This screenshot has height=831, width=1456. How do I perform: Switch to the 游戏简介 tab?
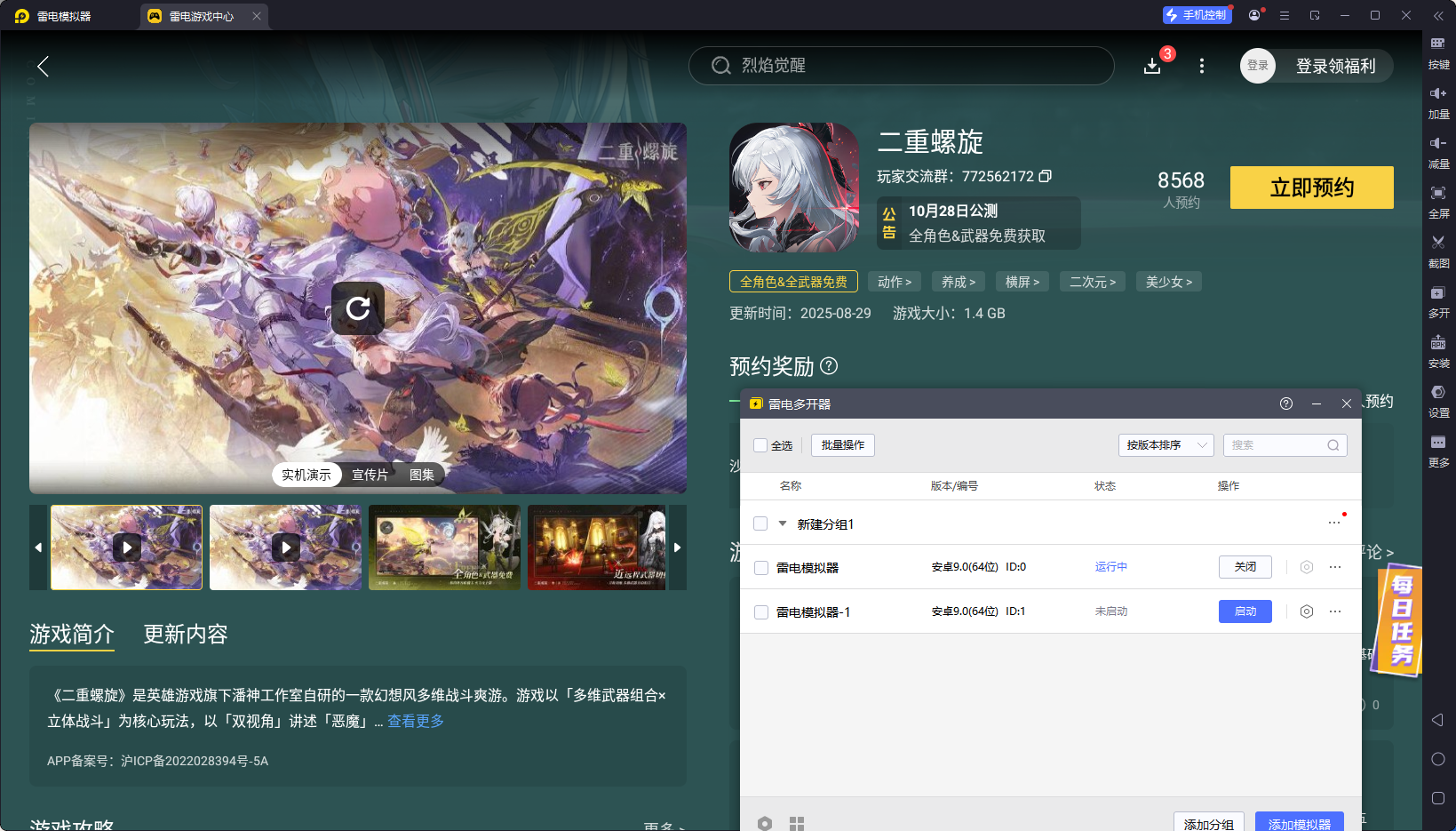[x=72, y=634]
